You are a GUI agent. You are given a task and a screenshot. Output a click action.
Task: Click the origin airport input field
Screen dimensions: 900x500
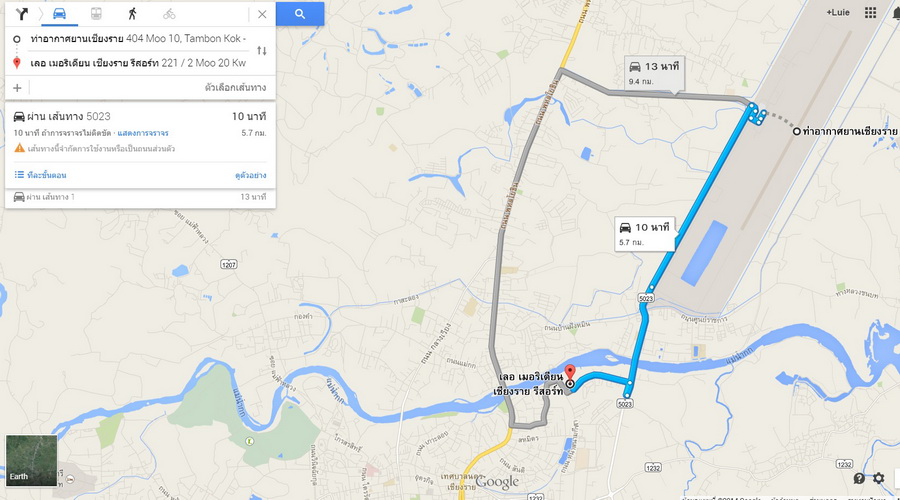coord(138,38)
